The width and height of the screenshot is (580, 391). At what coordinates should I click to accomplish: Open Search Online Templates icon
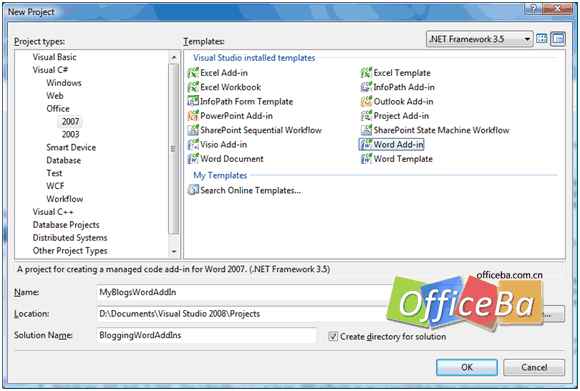coord(193,191)
